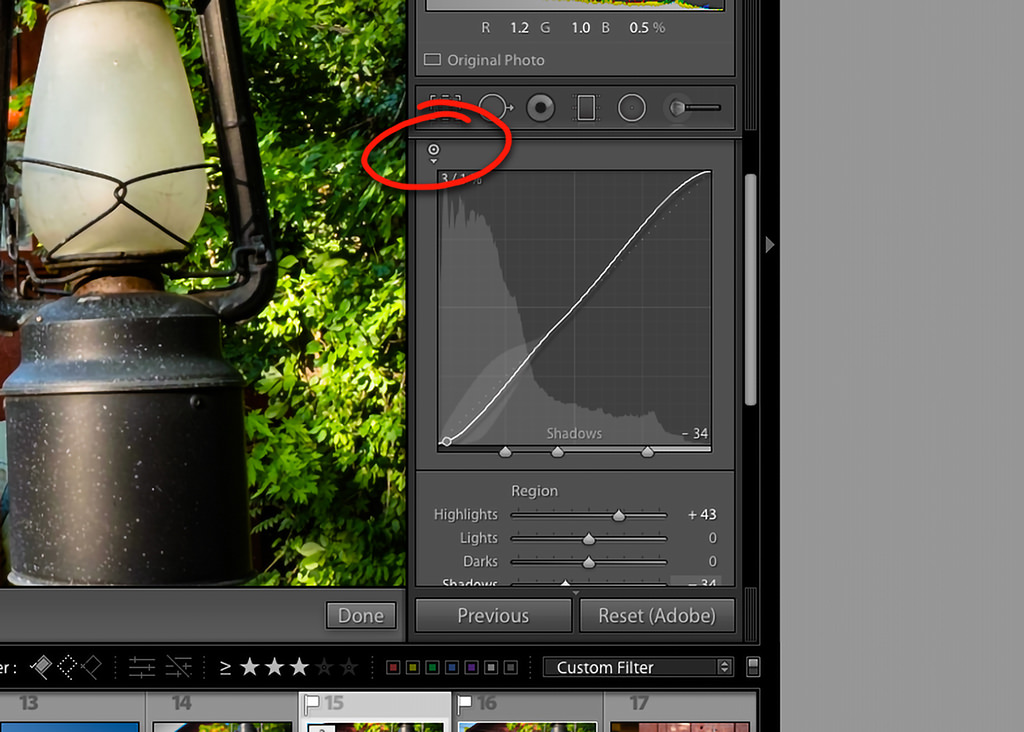Viewport: 1024px width, 732px height.
Task: Toggle the blue color label filter
Action: point(452,667)
